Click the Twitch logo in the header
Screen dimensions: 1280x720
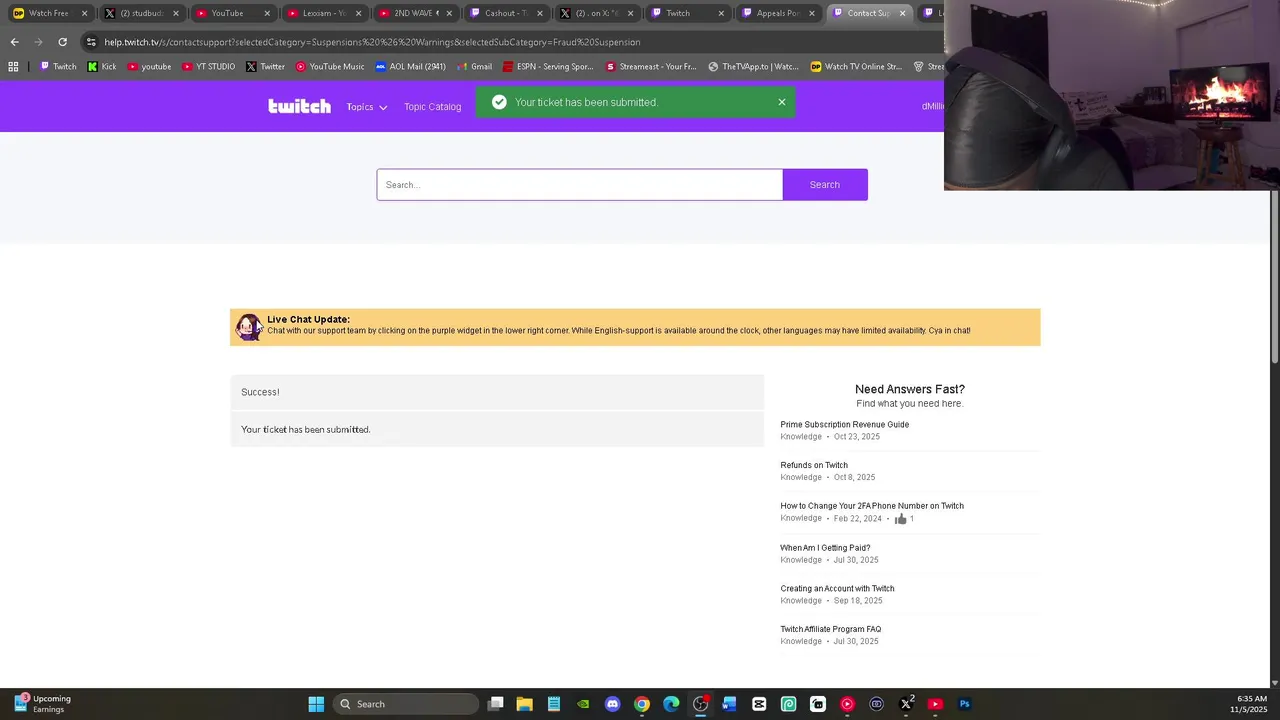tap(299, 106)
